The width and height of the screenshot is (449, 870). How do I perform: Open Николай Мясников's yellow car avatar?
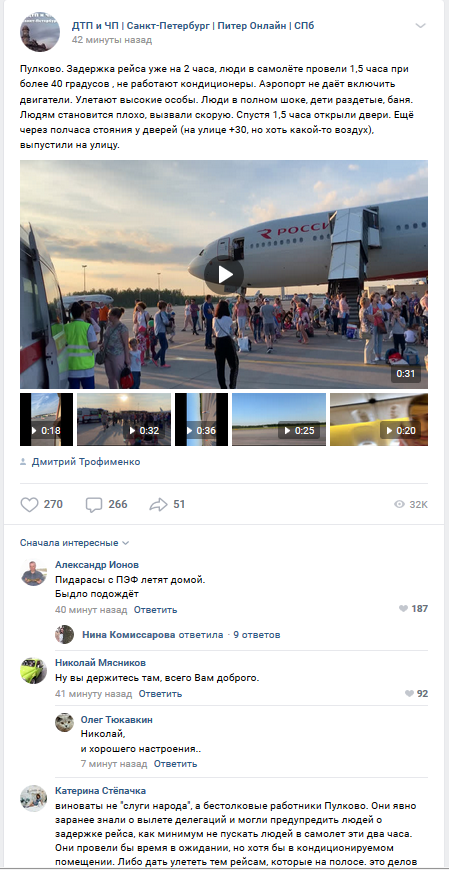tap(34, 670)
